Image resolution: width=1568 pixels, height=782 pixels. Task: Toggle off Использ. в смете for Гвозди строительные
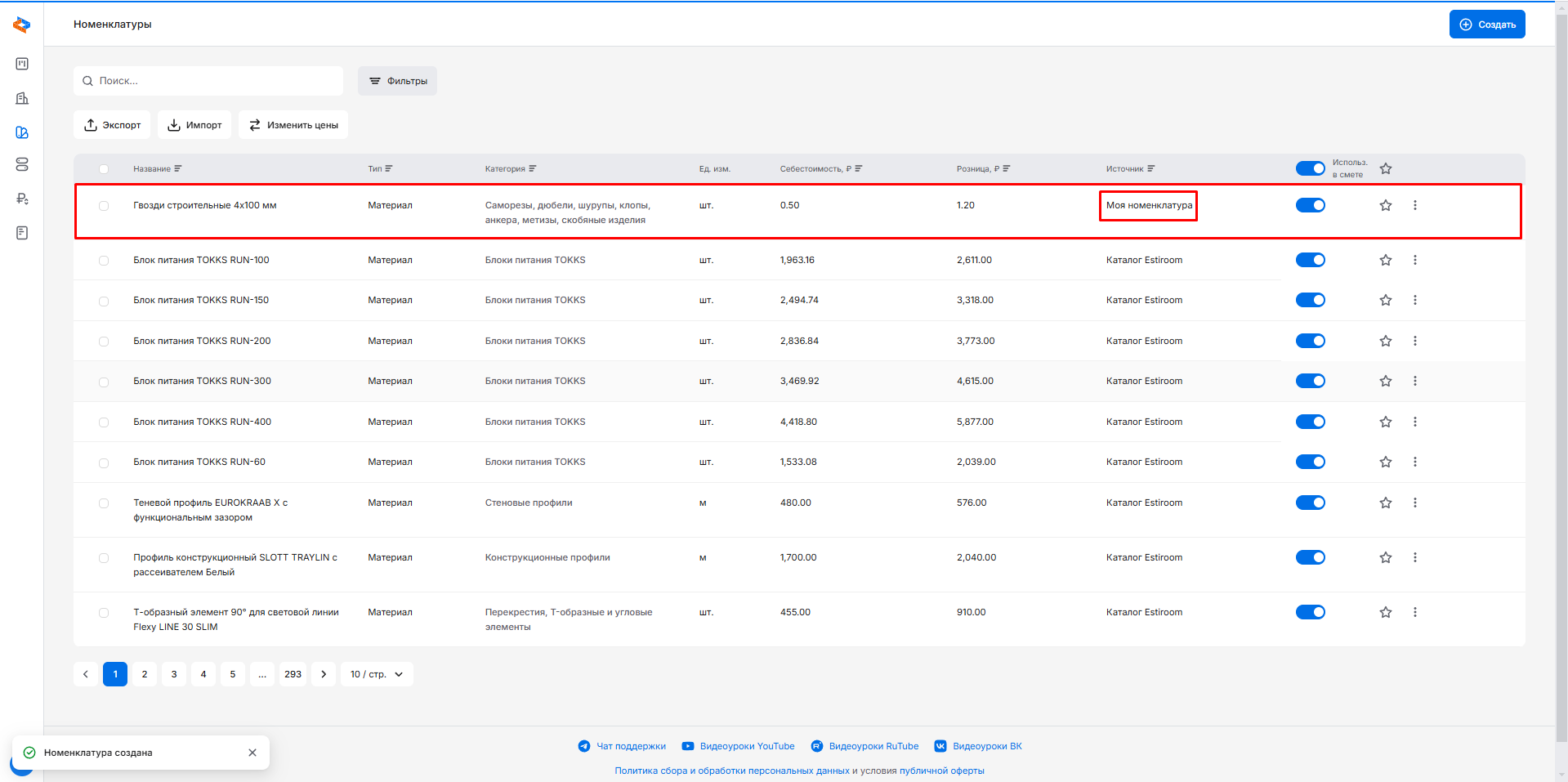[x=1310, y=206]
